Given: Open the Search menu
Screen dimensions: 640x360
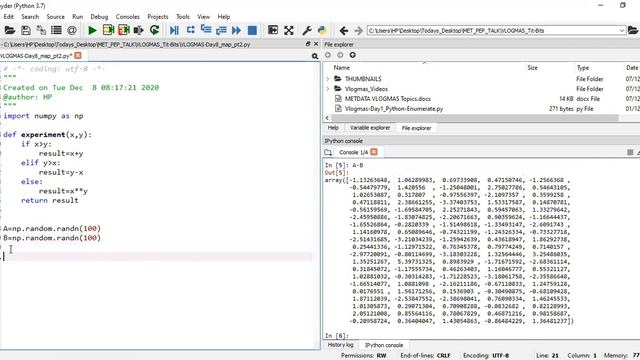Looking at the screenshot, I should (x=30, y=17).
